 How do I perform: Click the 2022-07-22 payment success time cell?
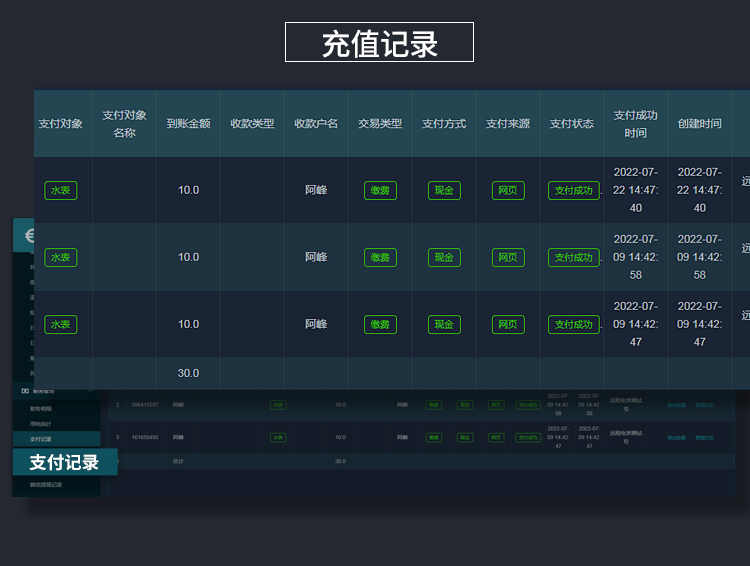pos(636,190)
